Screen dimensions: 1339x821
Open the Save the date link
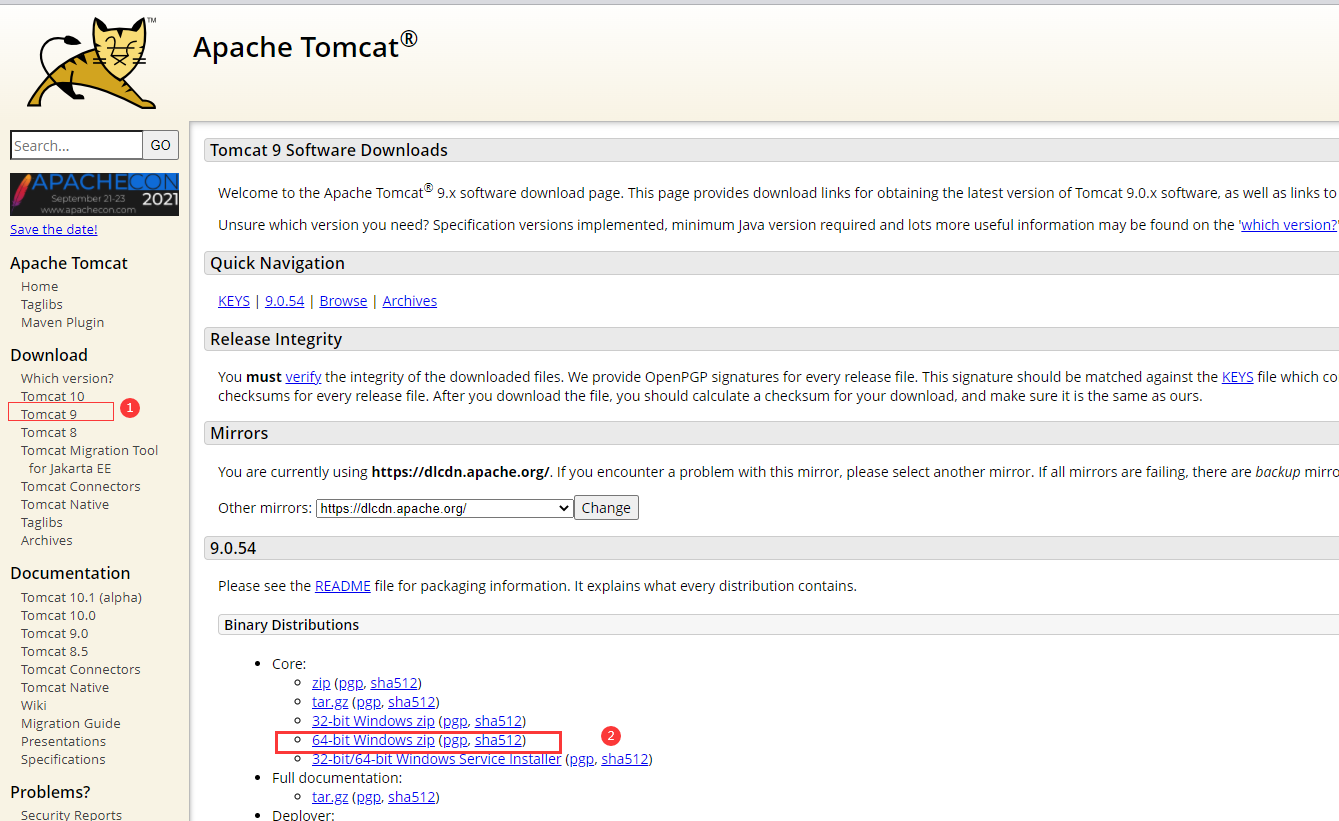point(54,229)
